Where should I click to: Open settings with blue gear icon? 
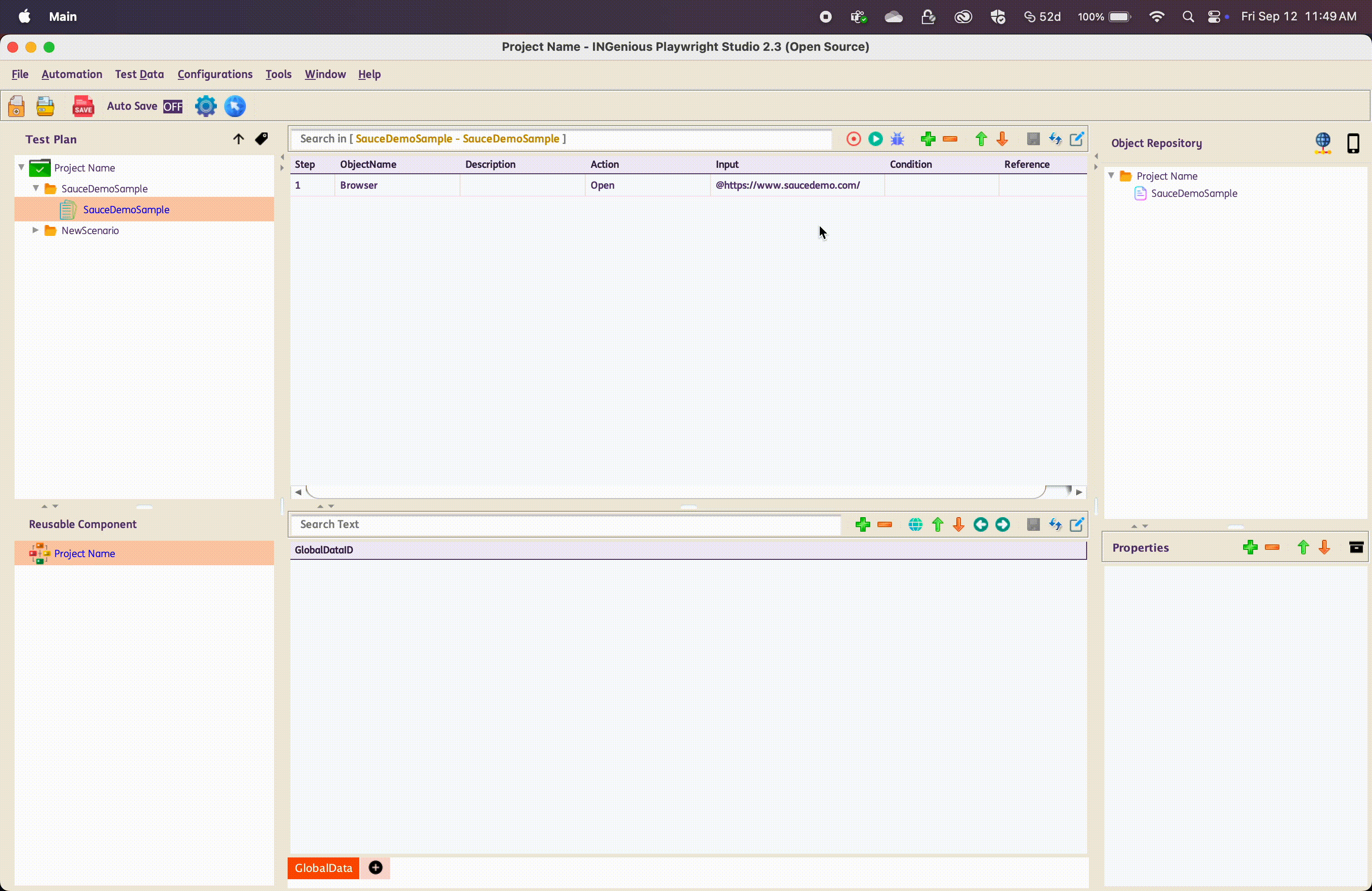[x=205, y=106]
